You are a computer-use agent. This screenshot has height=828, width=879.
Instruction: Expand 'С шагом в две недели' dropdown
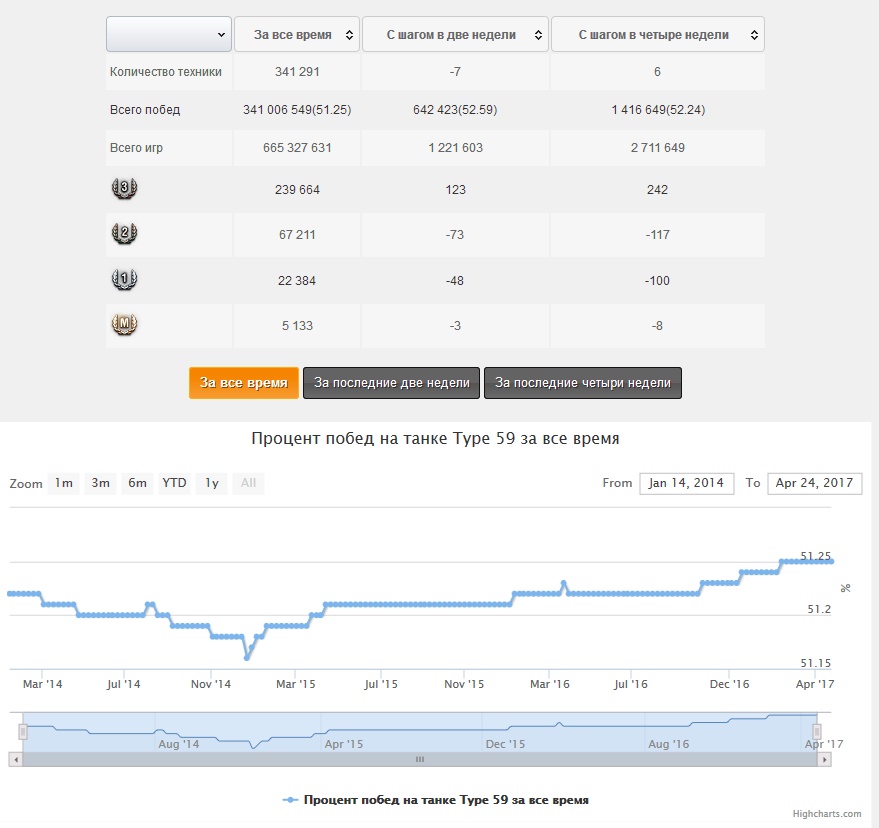(455, 34)
